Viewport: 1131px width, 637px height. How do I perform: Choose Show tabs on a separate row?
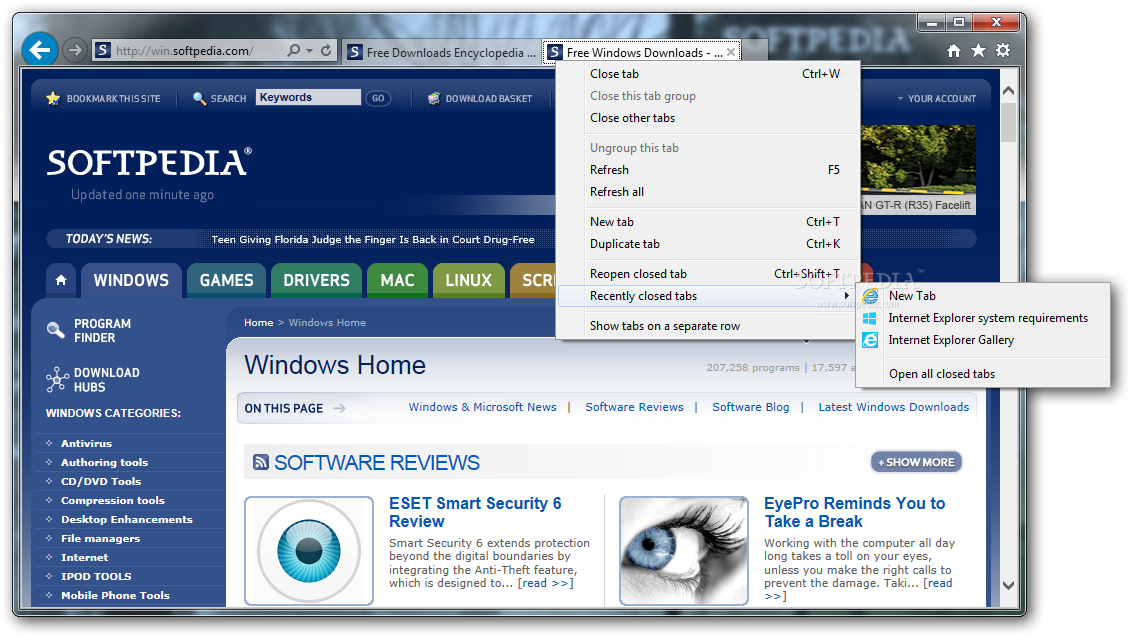click(x=709, y=326)
